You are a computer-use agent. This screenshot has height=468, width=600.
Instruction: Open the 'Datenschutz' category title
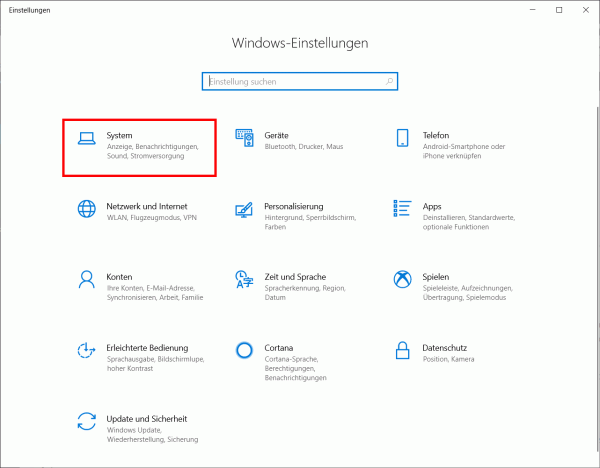click(444, 348)
